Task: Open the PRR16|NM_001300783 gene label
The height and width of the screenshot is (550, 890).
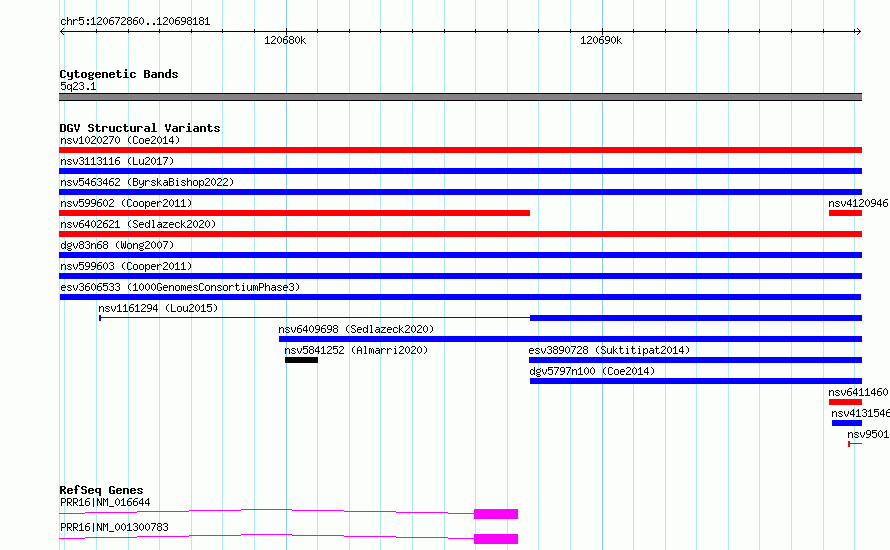Action: [x=114, y=527]
